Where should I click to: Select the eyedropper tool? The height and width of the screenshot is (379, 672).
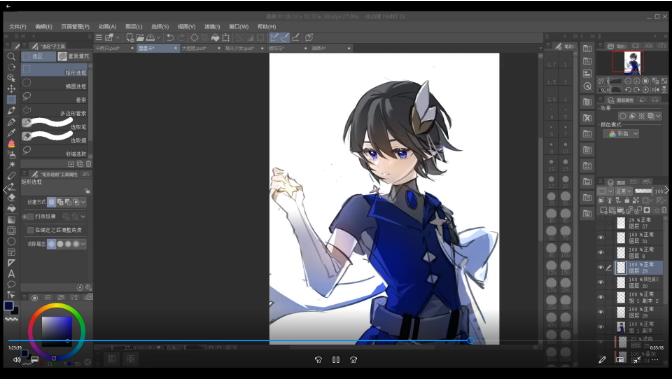(x=12, y=132)
